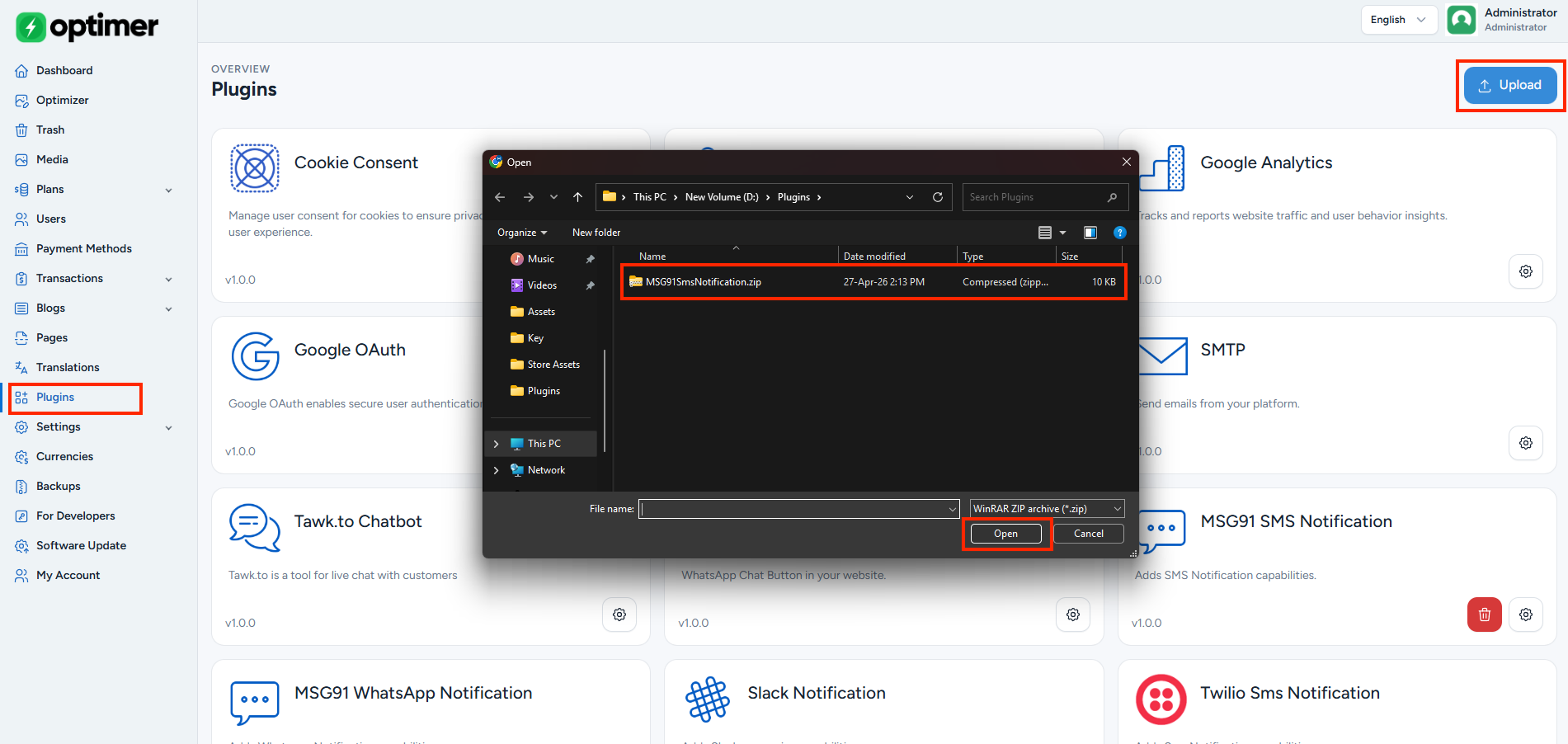The image size is (1568, 744).
Task: Cancel the Open file dialog
Action: [1089, 534]
